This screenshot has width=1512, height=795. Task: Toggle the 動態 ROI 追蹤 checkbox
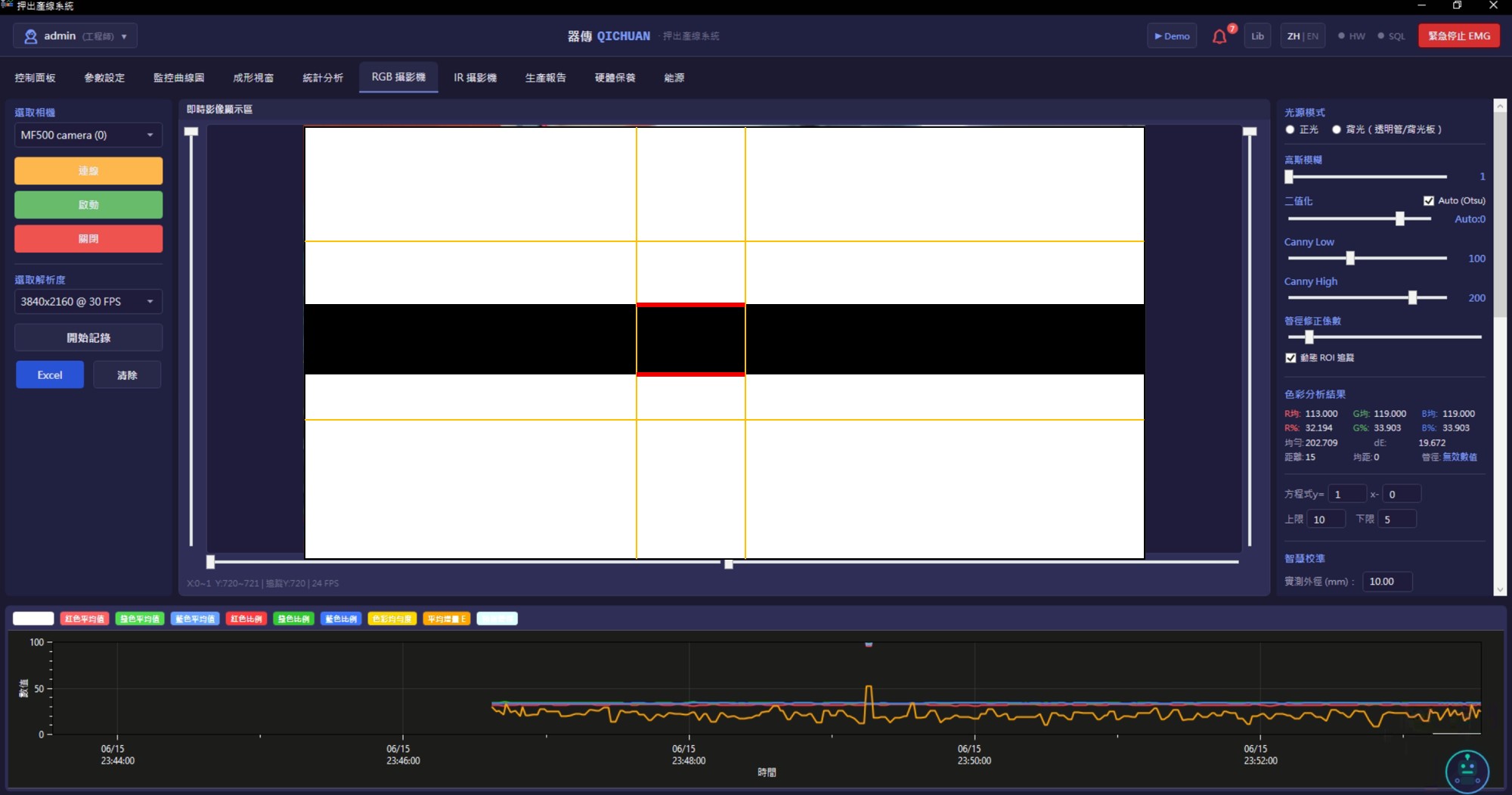[1290, 358]
